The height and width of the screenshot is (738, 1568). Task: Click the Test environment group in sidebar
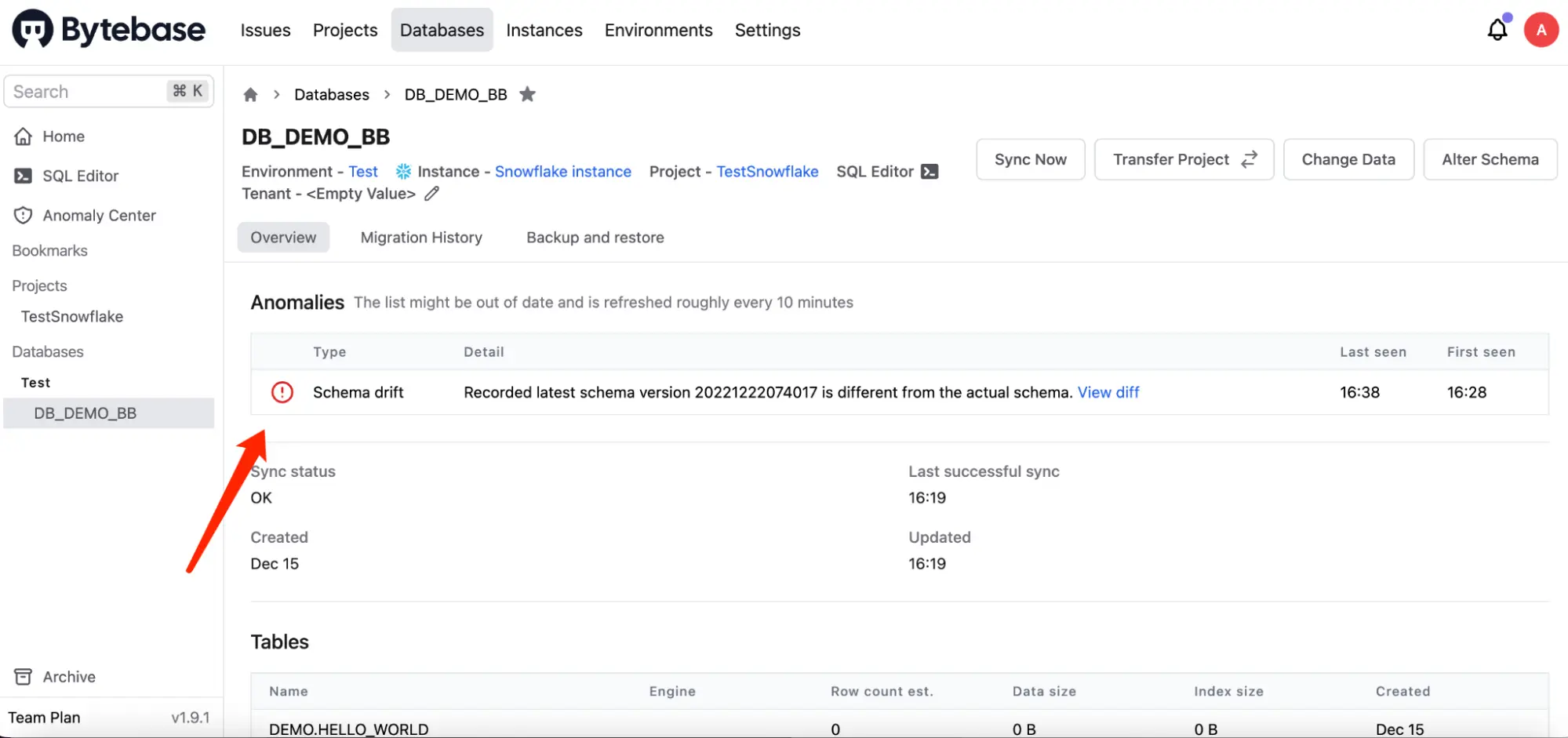[x=36, y=383]
